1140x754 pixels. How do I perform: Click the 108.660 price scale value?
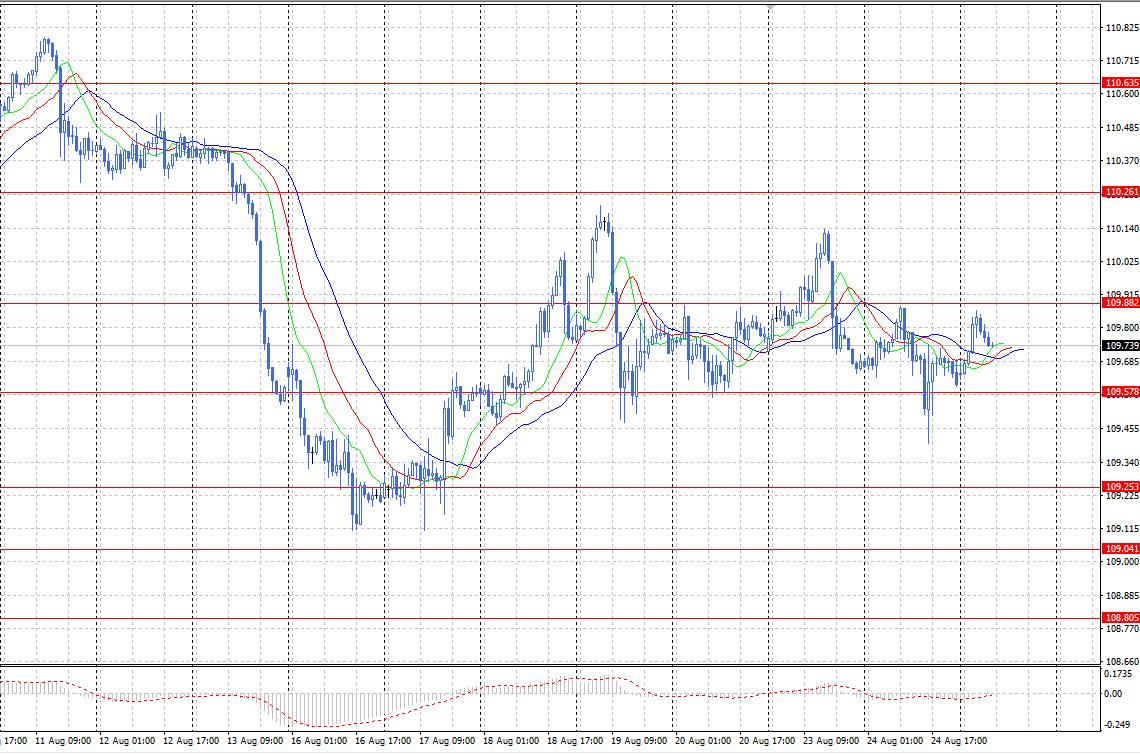coord(1122,662)
